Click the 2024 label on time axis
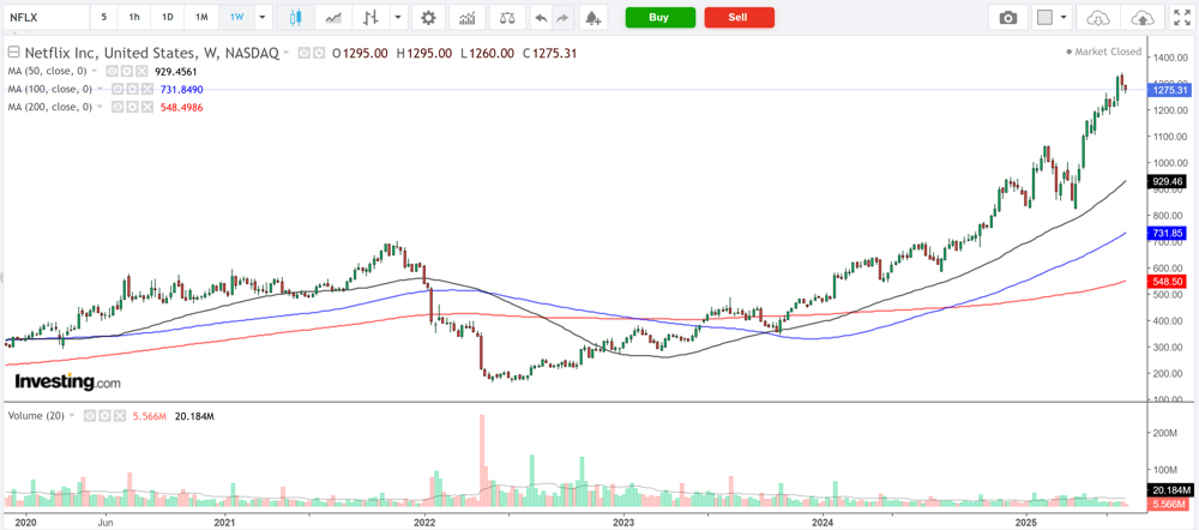Image resolution: width=1199 pixels, height=530 pixels. coord(823,522)
